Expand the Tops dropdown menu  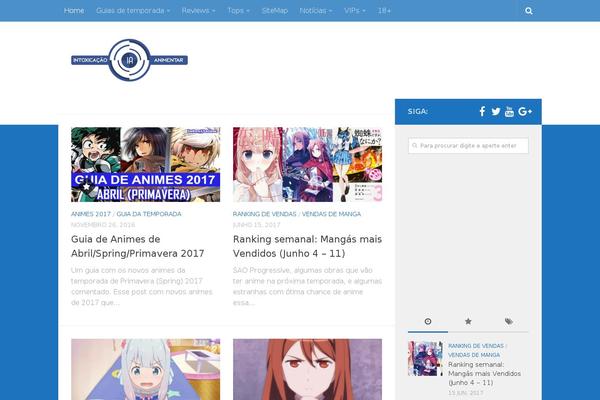(x=238, y=11)
